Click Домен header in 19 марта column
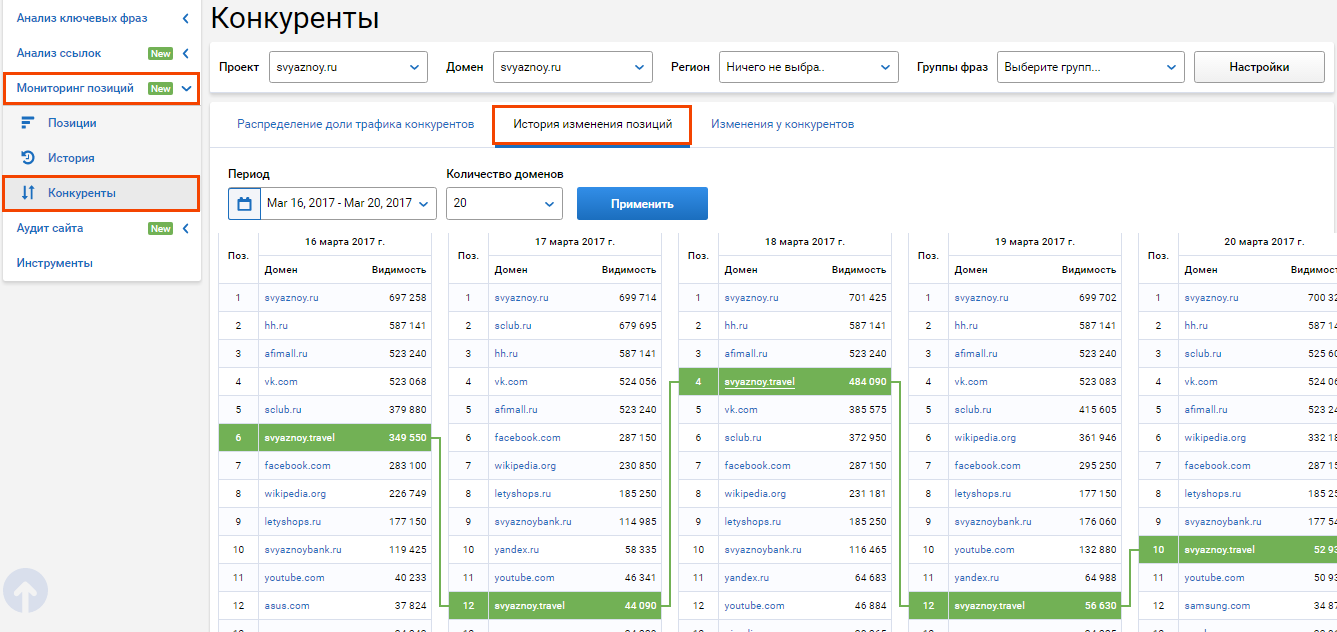1337x632 pixels. click(971, 270)
